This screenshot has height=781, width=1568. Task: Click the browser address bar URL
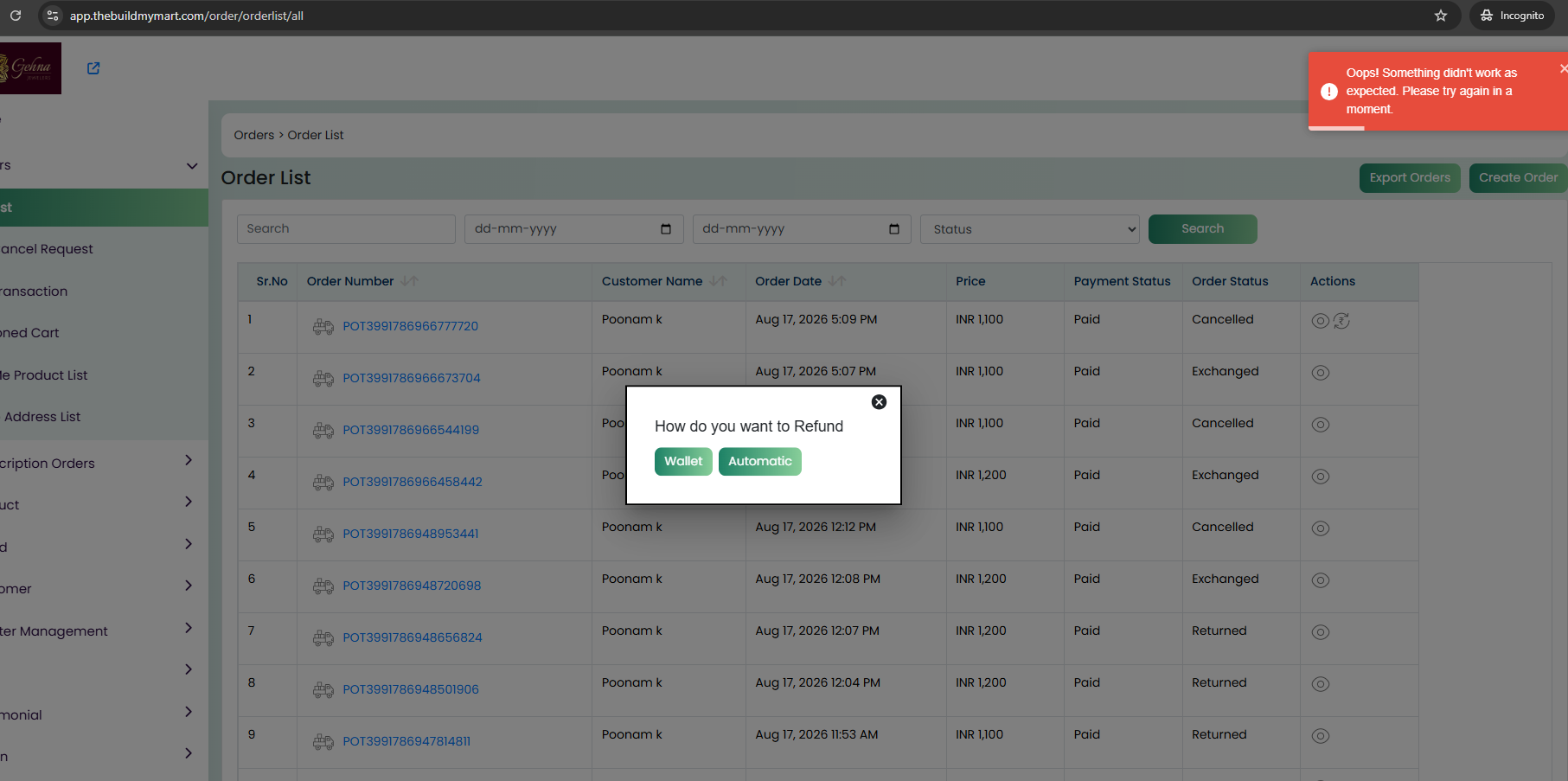click(x=187, y=16)
